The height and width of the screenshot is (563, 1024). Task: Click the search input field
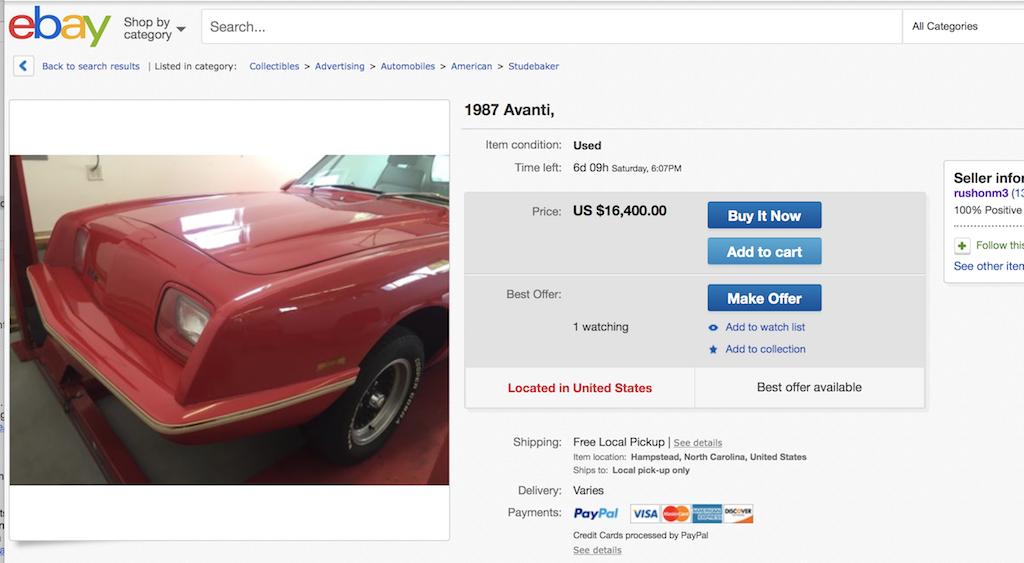click(550, 27)
